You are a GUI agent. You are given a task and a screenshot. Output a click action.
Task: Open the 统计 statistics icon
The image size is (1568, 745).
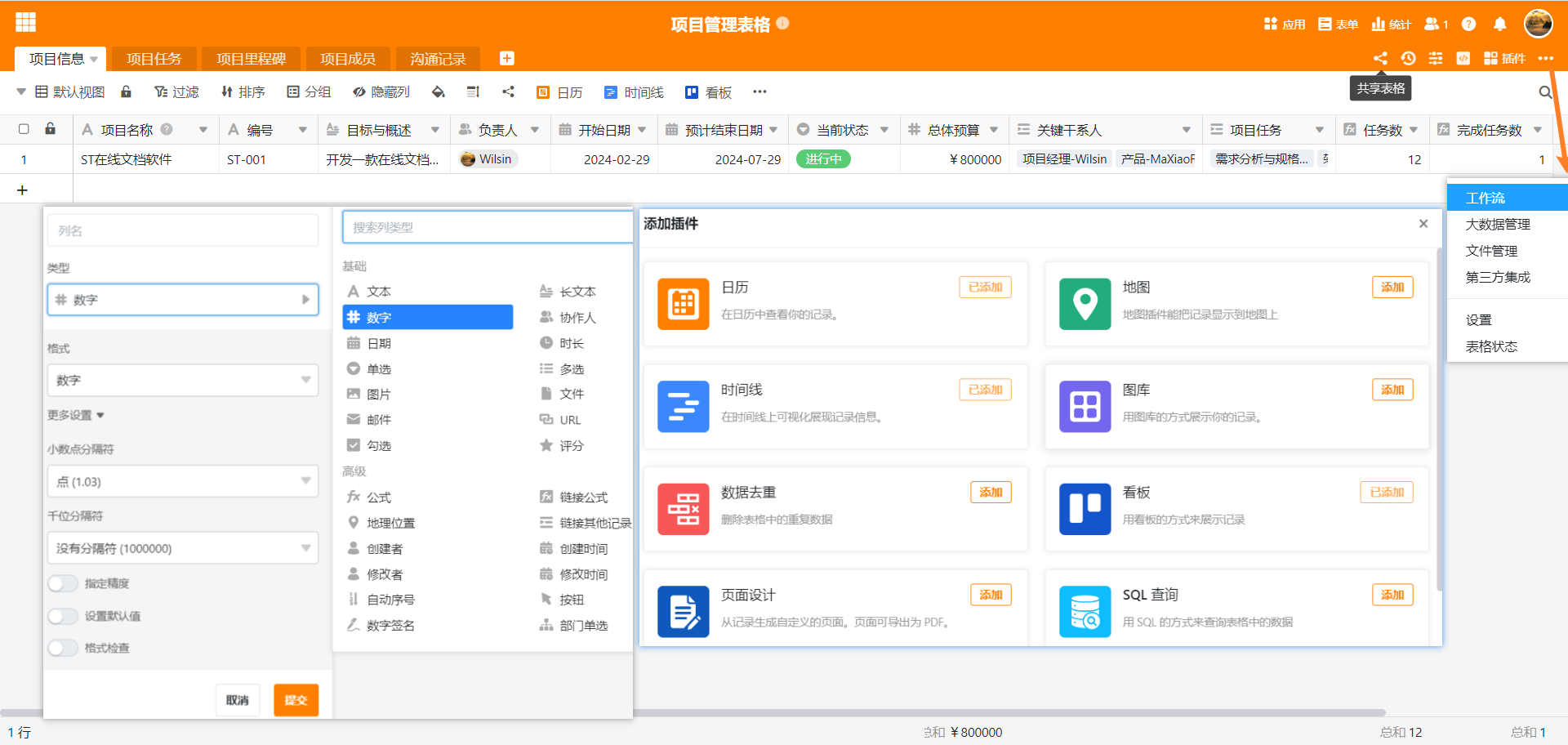[1391, 24]
